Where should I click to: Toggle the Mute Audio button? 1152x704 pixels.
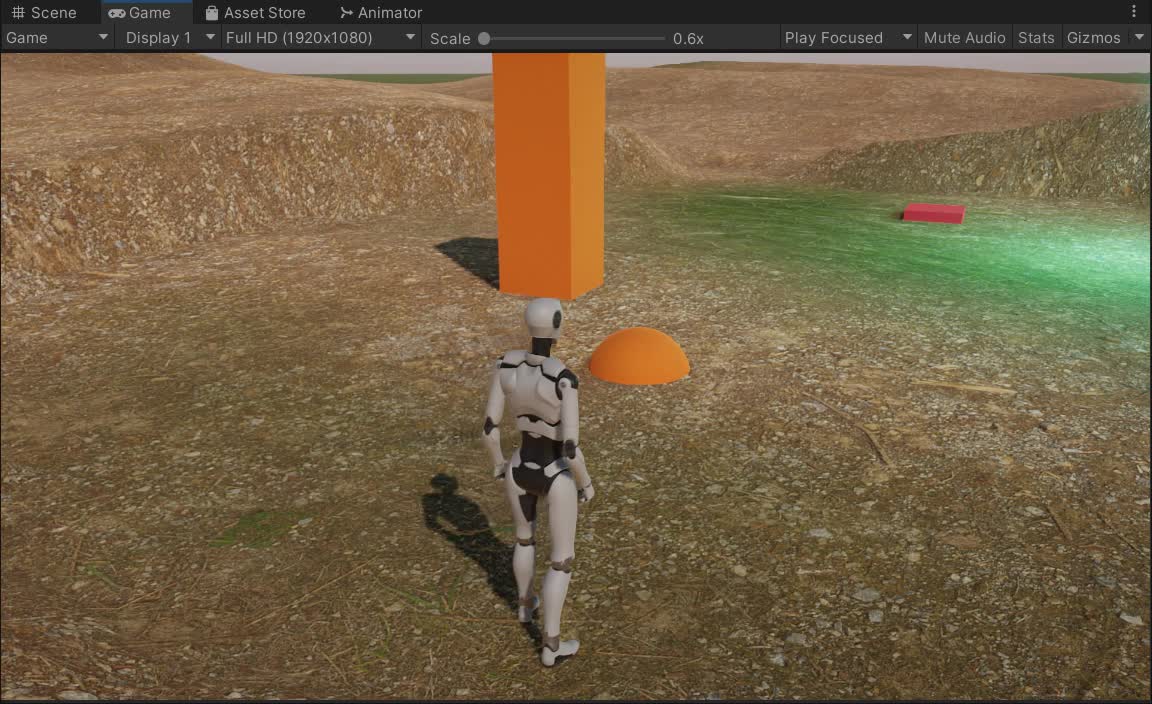pyautogui.click(x=964, y=38)
